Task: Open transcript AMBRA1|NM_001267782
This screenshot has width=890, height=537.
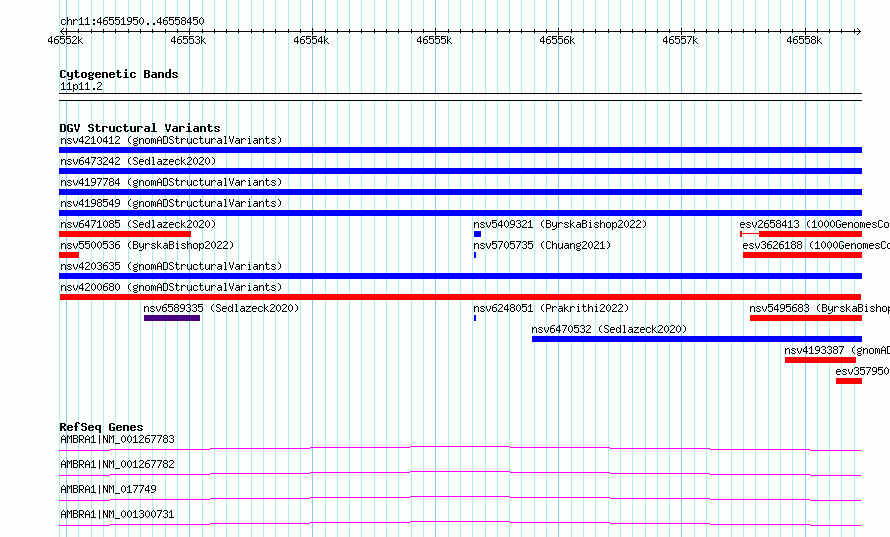Action: pos(117,464)
